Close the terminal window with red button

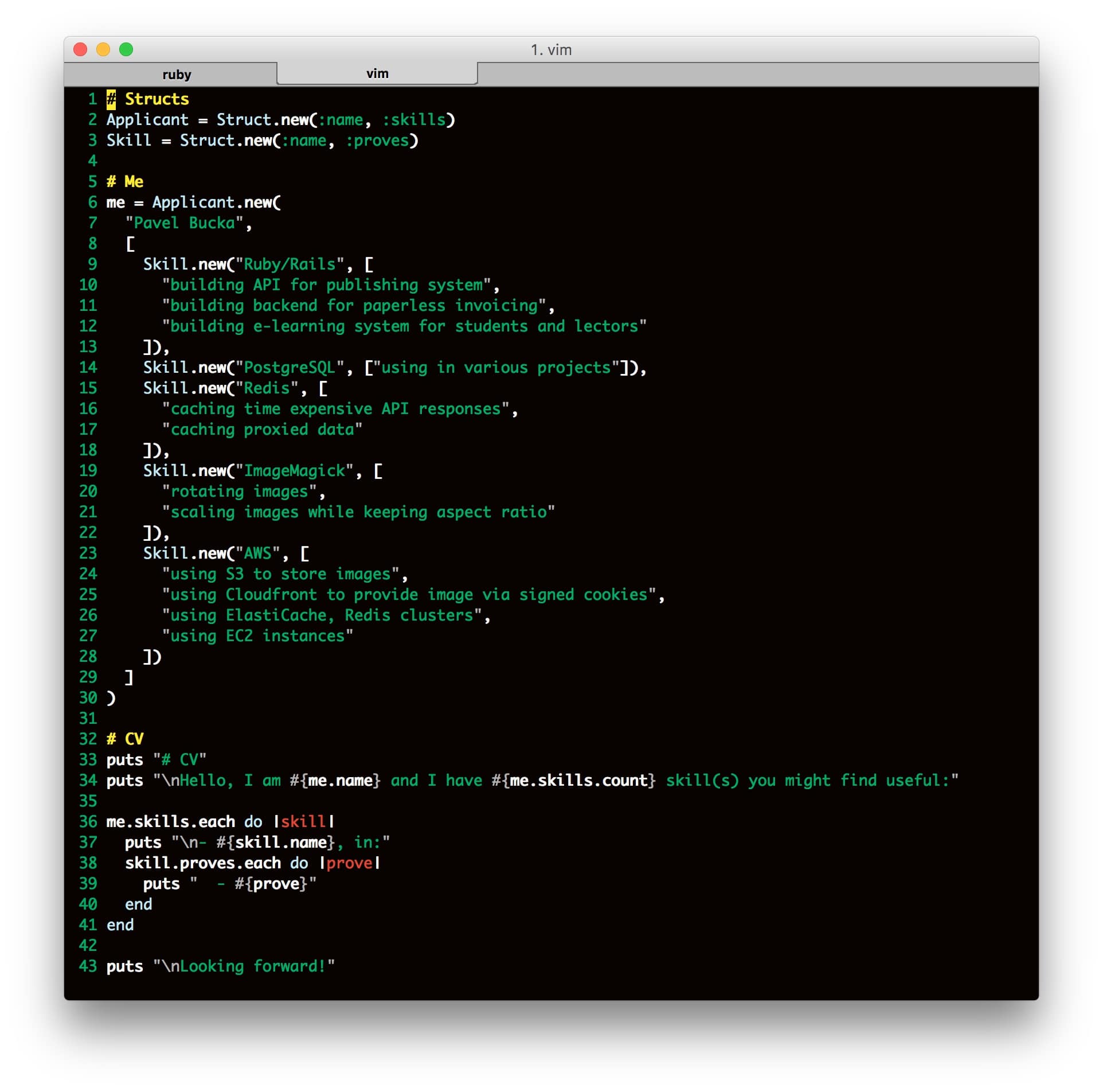pyautogui.click(x=80, y=49)
